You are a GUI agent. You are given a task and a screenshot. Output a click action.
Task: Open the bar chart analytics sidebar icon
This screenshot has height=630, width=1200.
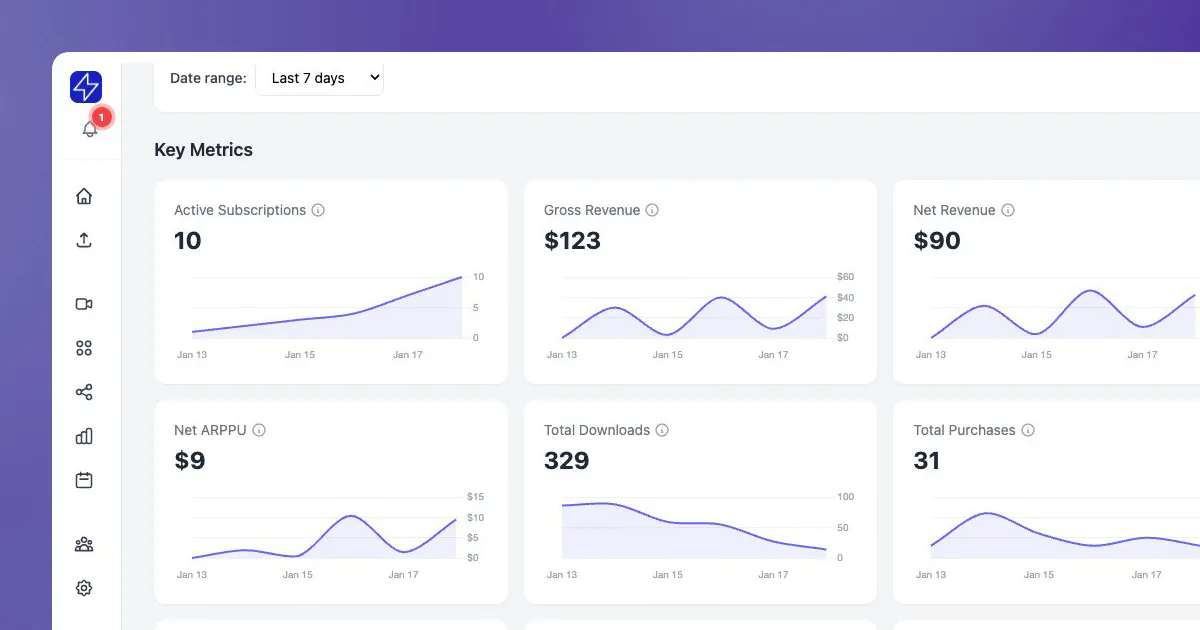pos(84,436)
